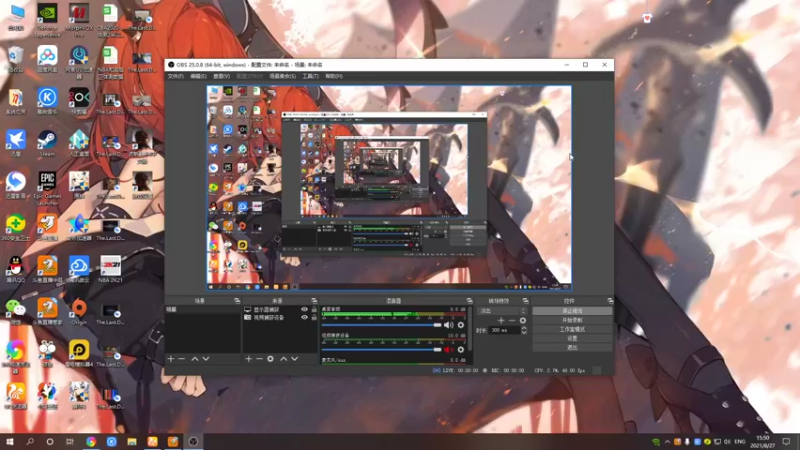Click the Studio Mode button in Controls
The image size is (800, 450).
572,329
